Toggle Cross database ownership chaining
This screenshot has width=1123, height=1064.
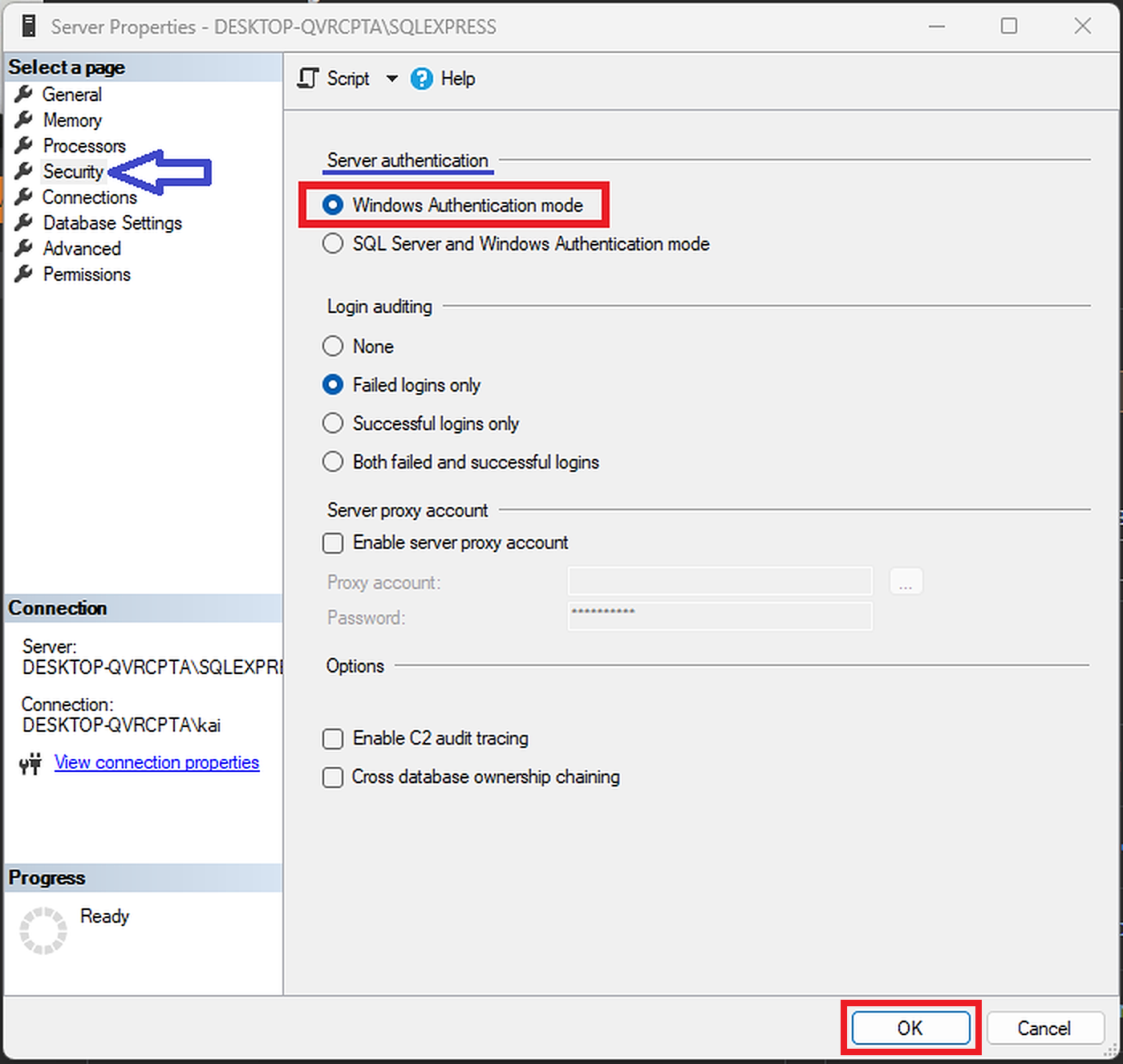coord(332,778)
